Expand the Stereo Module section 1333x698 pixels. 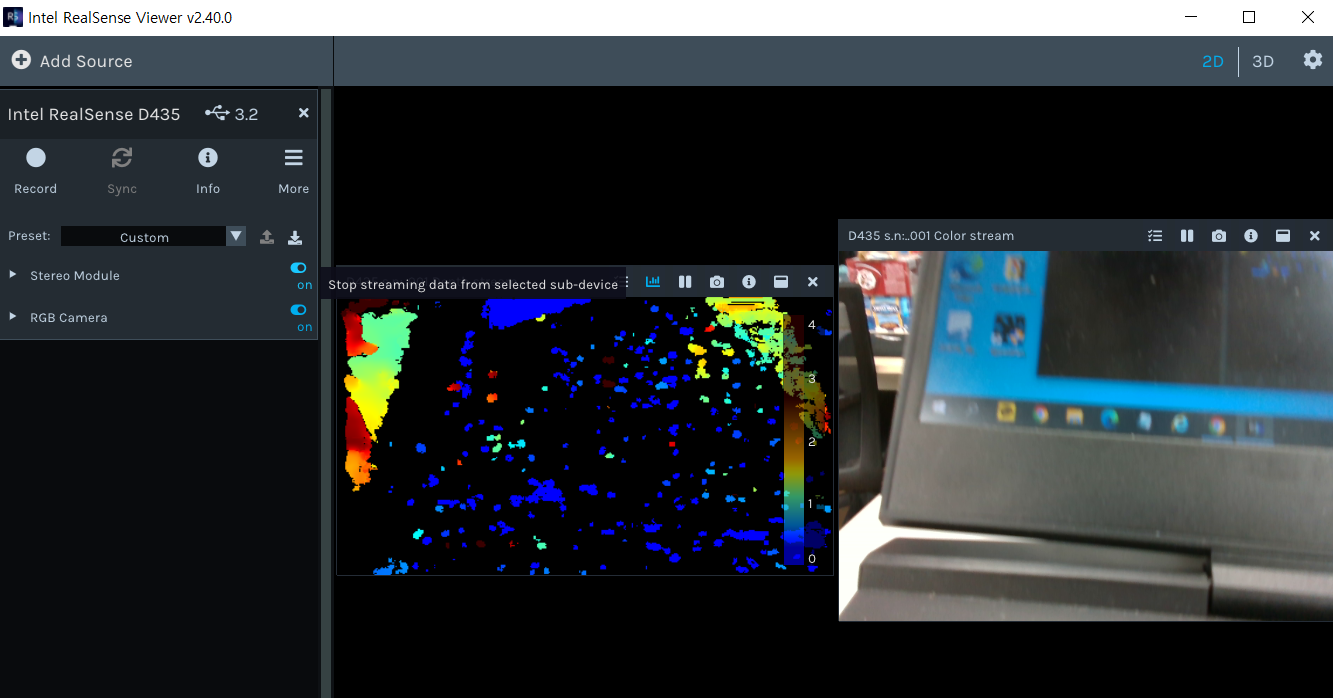click(13, 275)
